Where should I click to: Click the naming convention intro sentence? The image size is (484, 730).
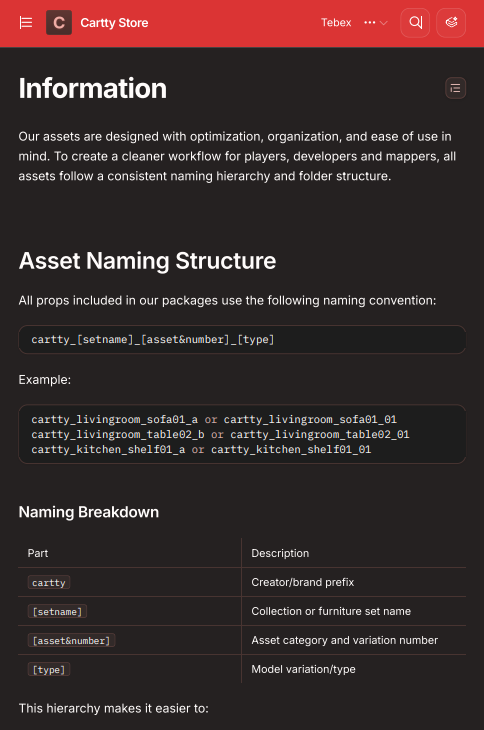[227, 301]
